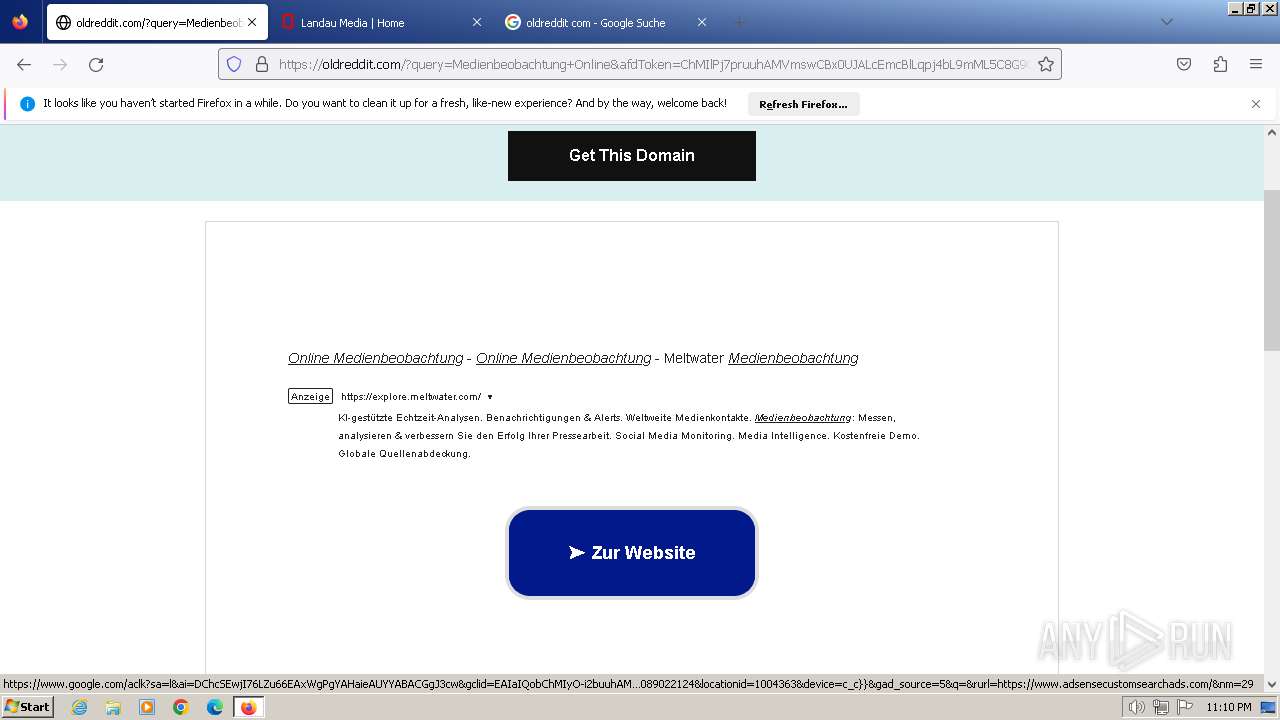Click the active Firefox taskbar button
This screenshot has height=720, width=1280.
tap(248, 707)
